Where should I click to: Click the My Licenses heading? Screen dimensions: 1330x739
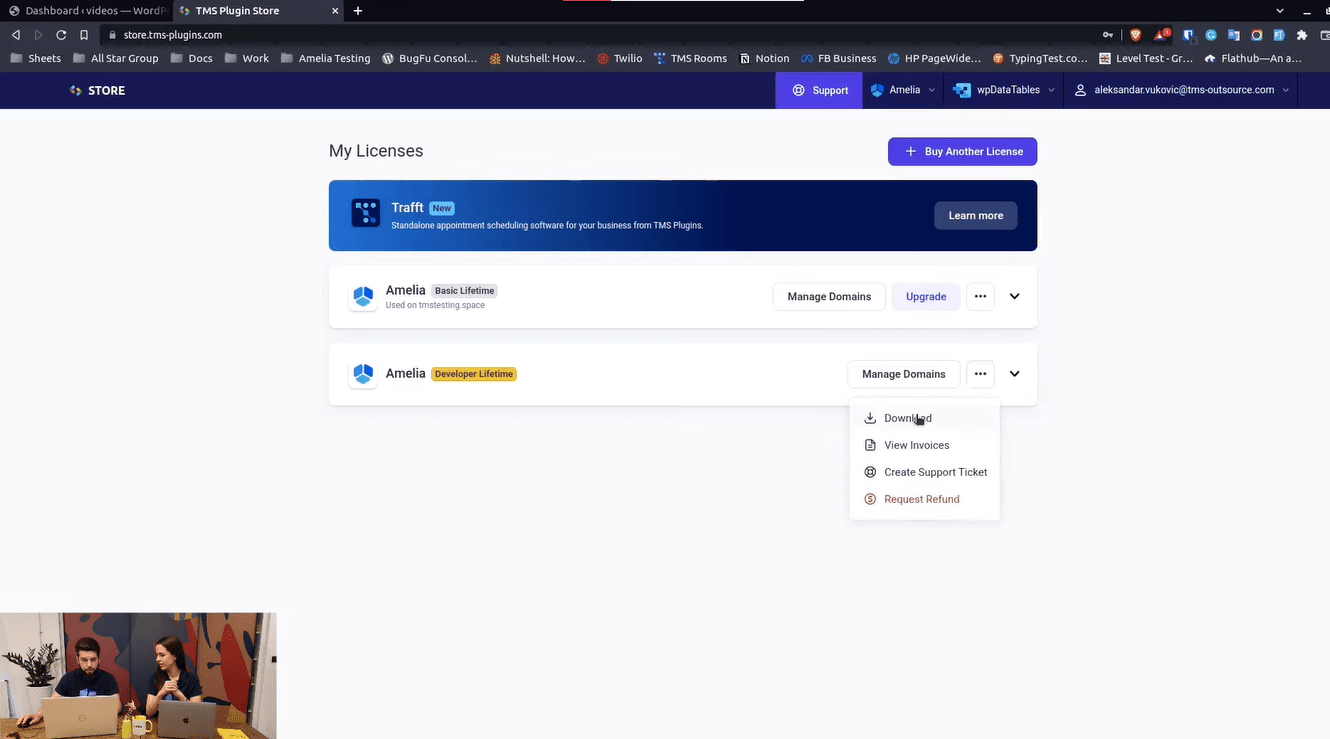[376, 151]
